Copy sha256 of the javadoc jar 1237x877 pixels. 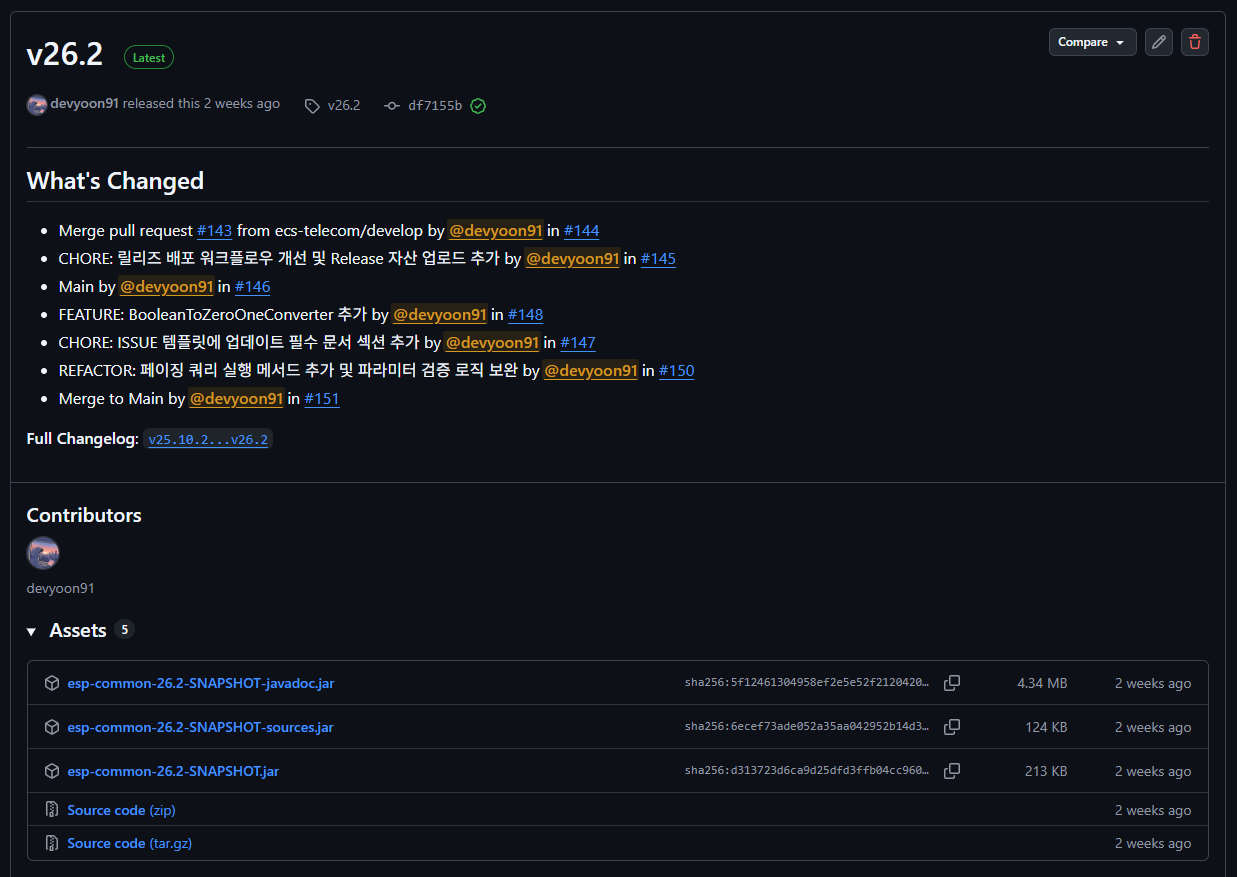pos(952,683)
